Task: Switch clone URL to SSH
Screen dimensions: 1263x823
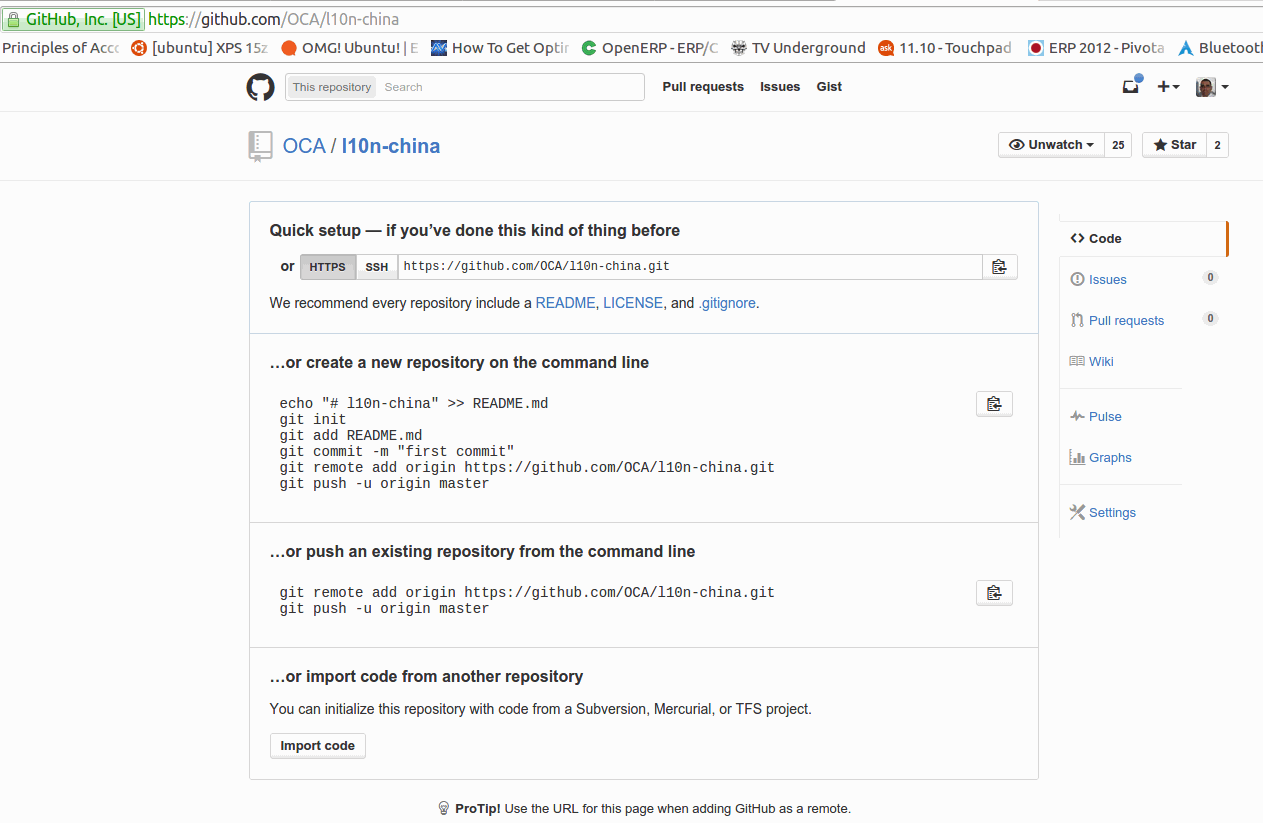Action: point(376,267)
